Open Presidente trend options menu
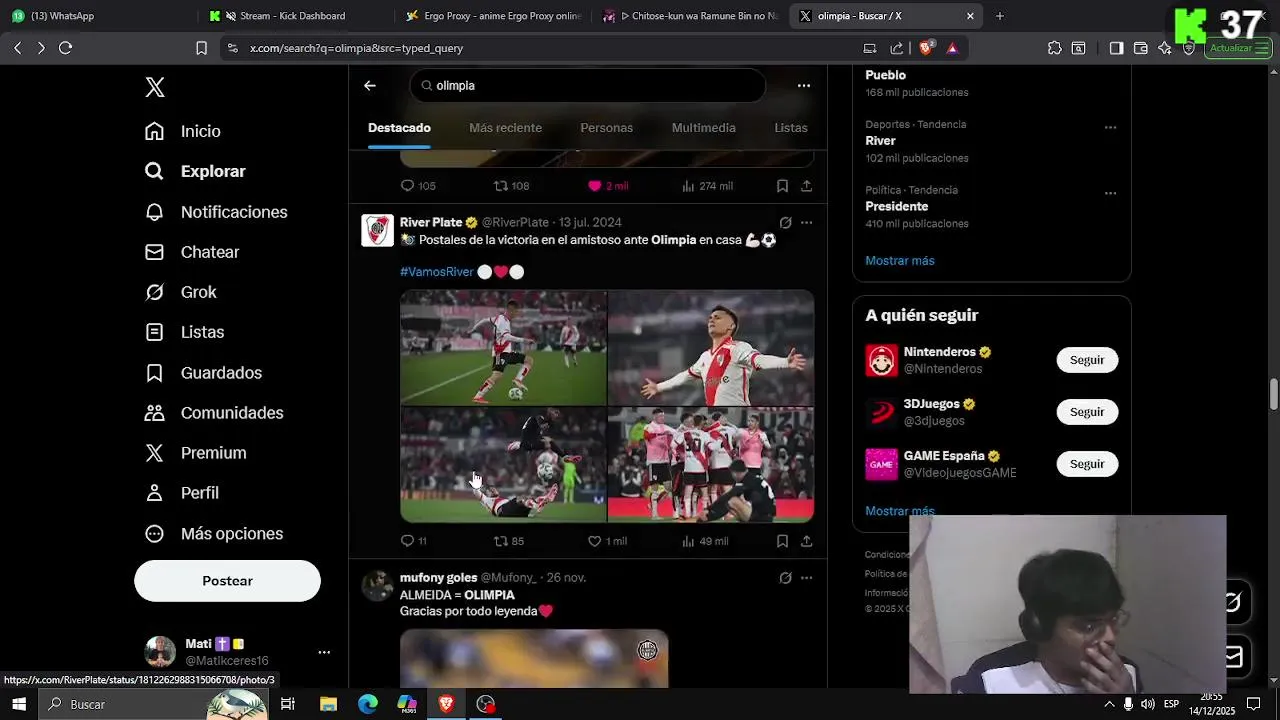This screenshot has height=720, width=1280. (1110, 194)
